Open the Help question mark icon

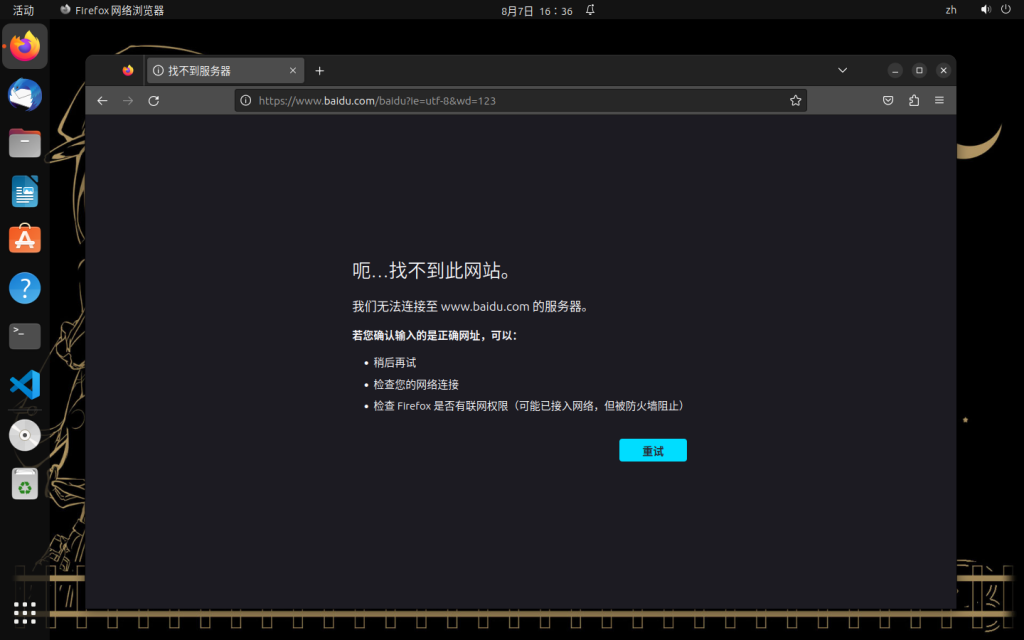(x=25, y=288)
